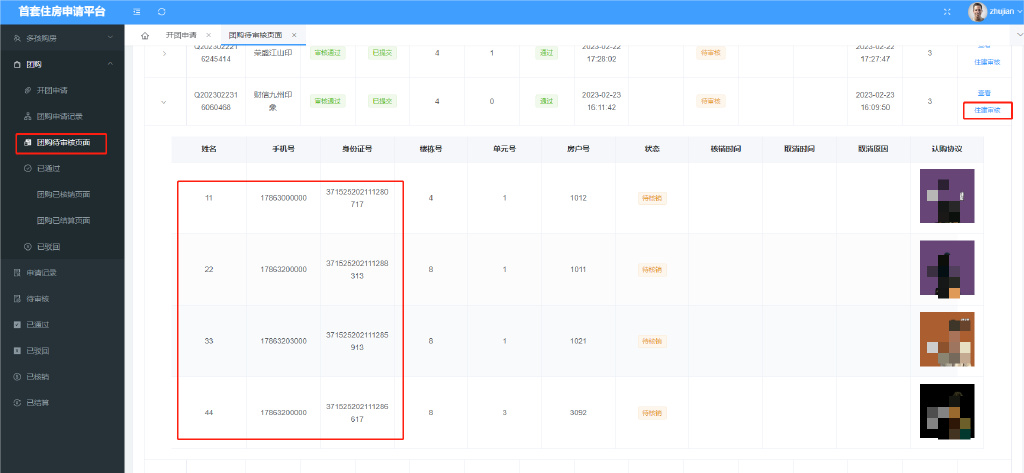1024x473 pixels.
Task: Go to the home tab icon
Action: pyautogui.click(x=145, y=35)
